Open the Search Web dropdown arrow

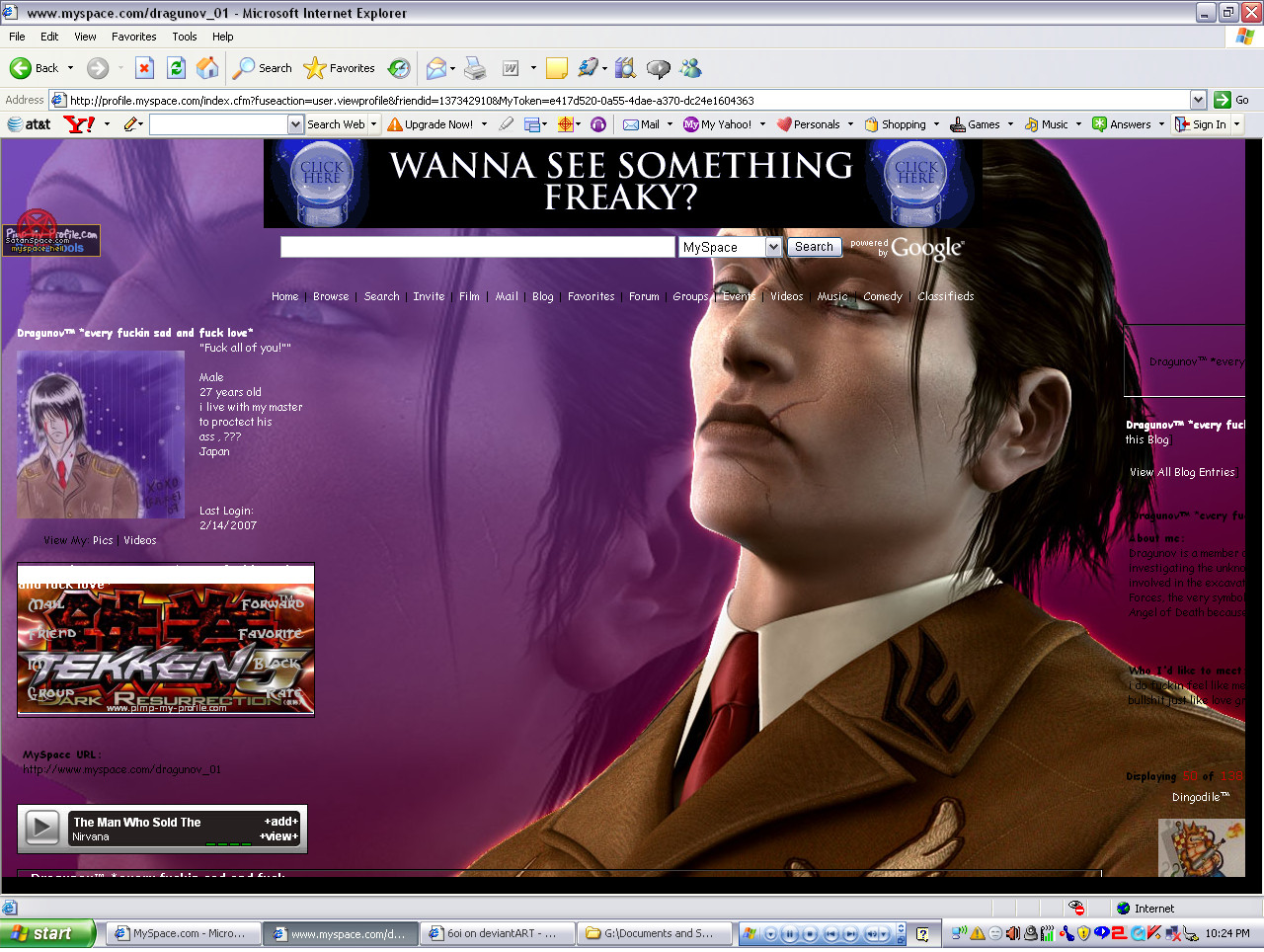click(x=373, y=124)
